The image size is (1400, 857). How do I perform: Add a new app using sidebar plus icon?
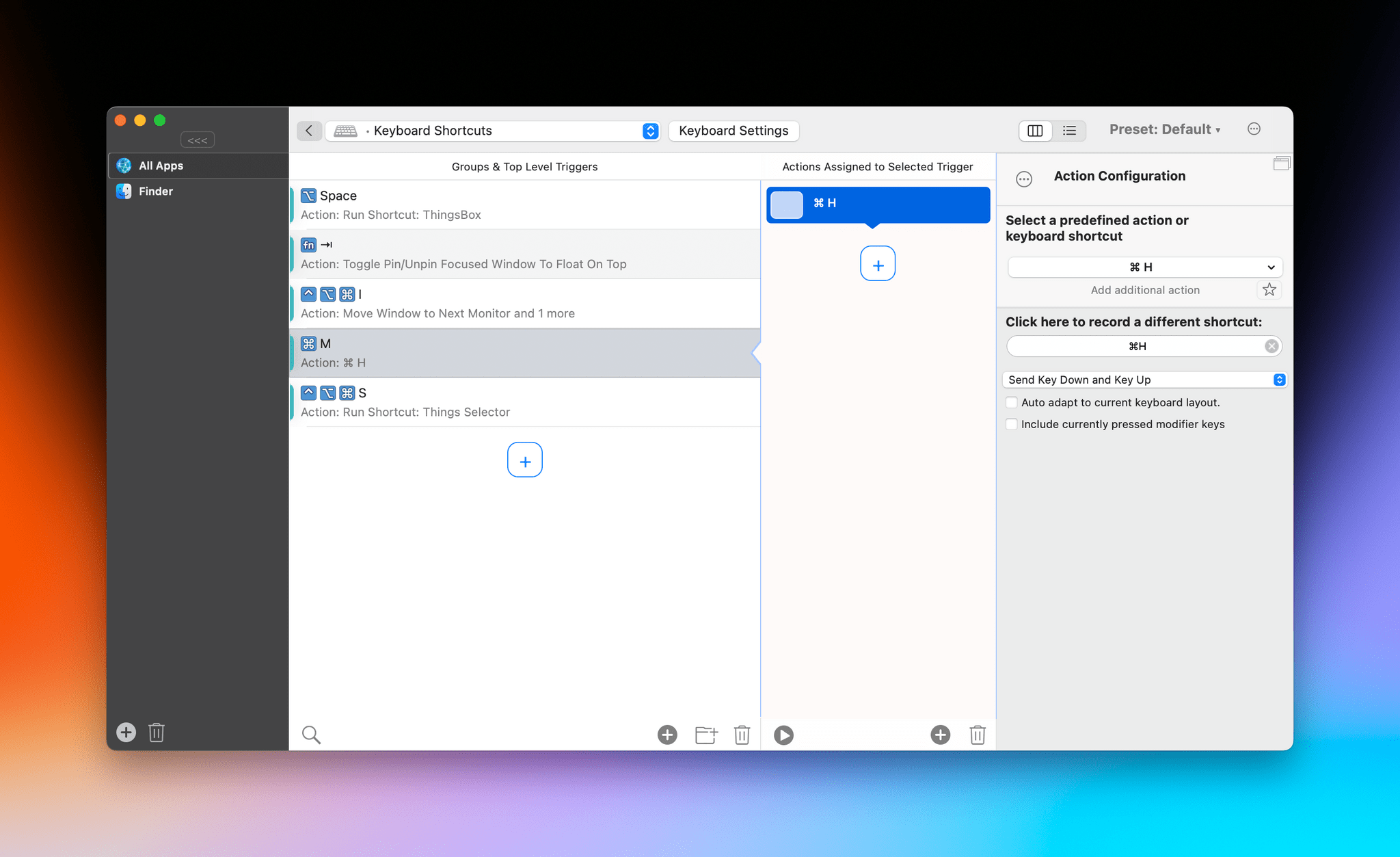(x=126, y=732)
